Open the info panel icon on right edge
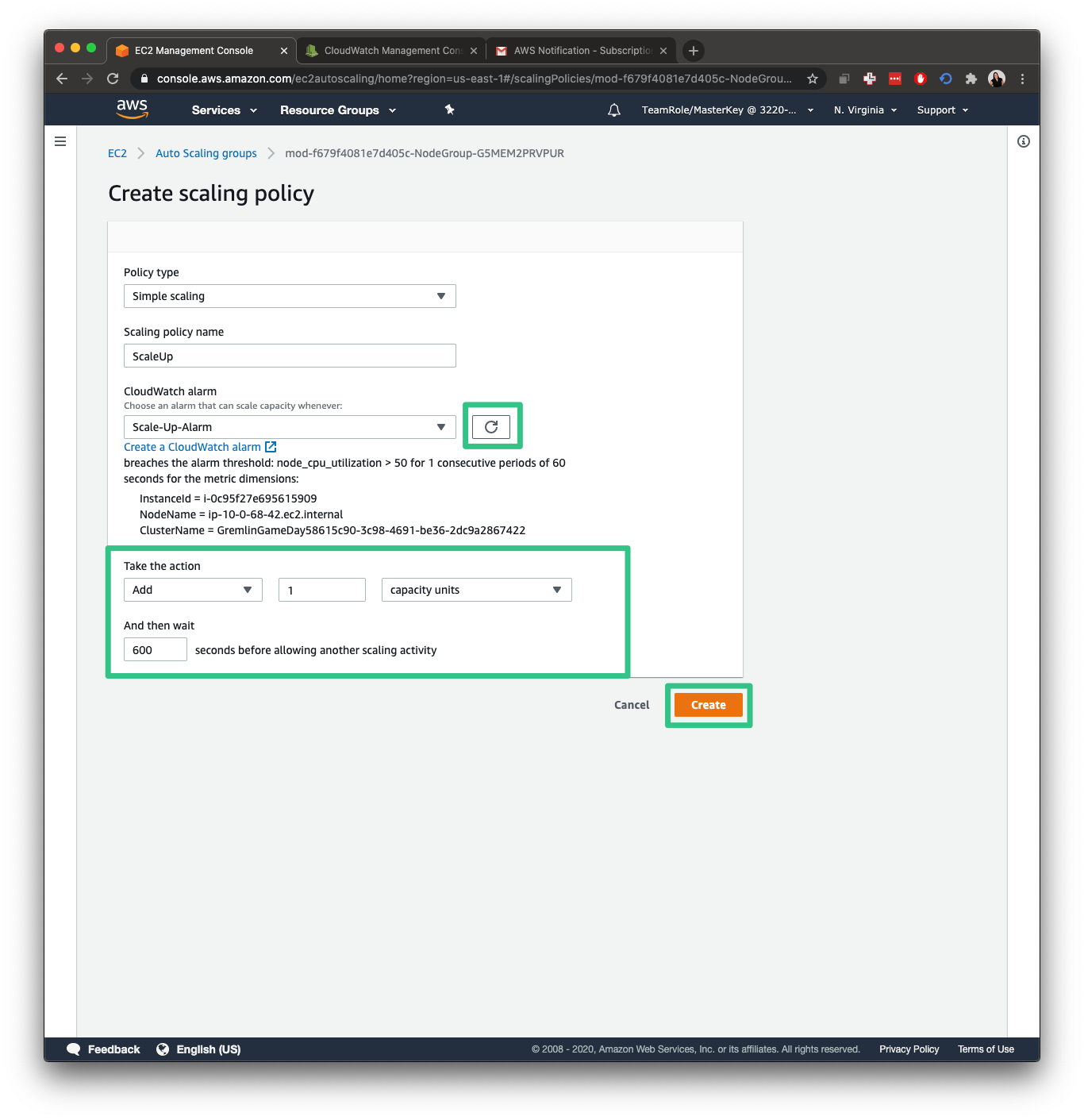This screenshot has width=1084, height=1120. tap(1024, 141)
